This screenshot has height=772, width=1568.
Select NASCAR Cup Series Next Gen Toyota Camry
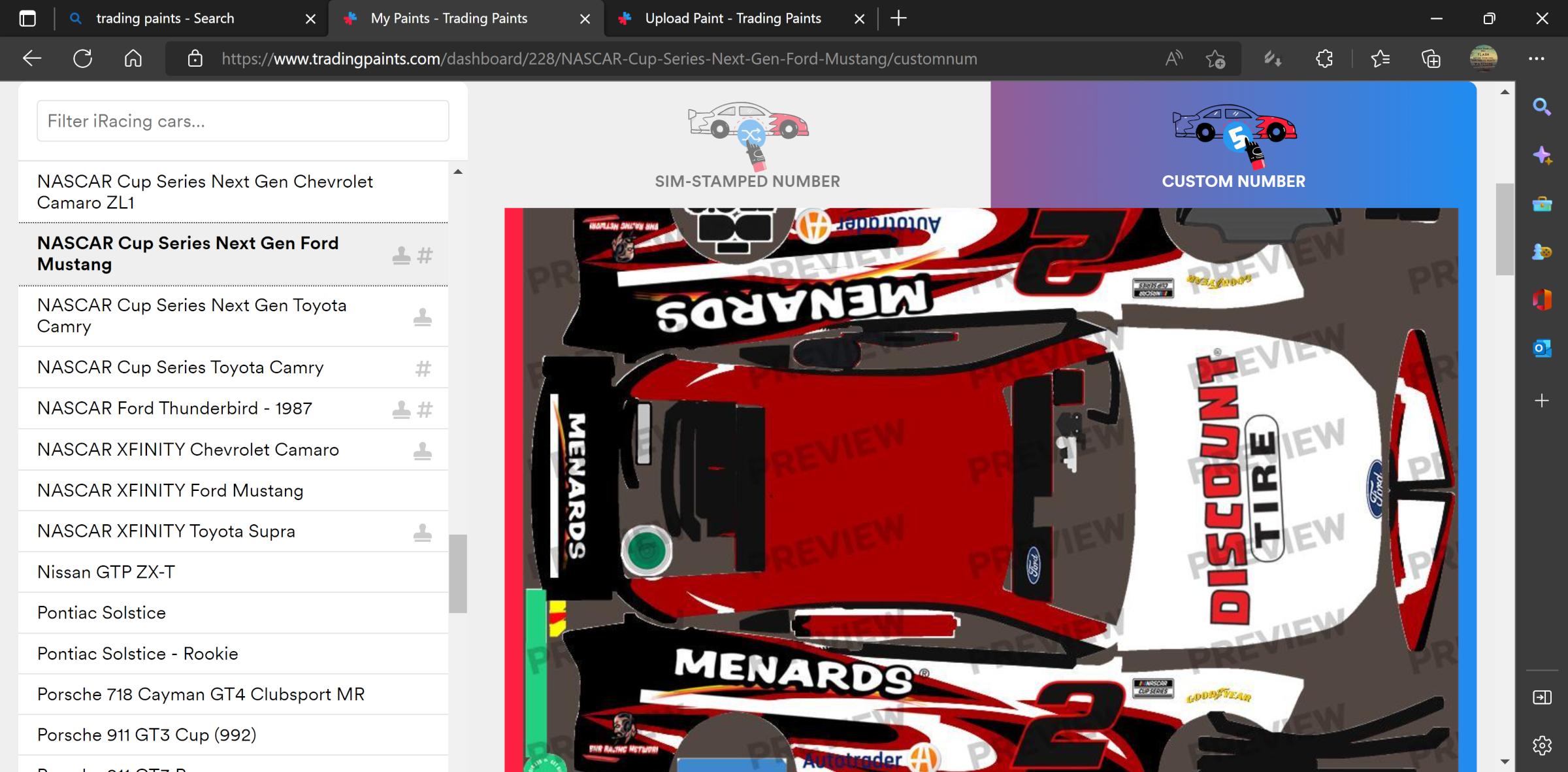click(x=233, y=316)
